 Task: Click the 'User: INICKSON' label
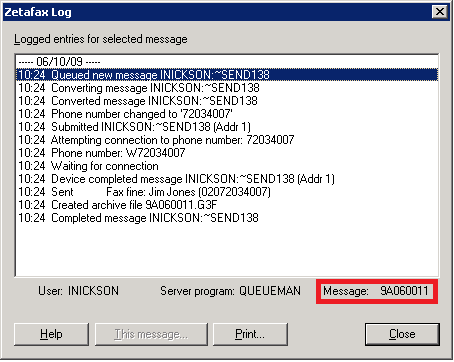pyautogui.click(x=78, y=291)
